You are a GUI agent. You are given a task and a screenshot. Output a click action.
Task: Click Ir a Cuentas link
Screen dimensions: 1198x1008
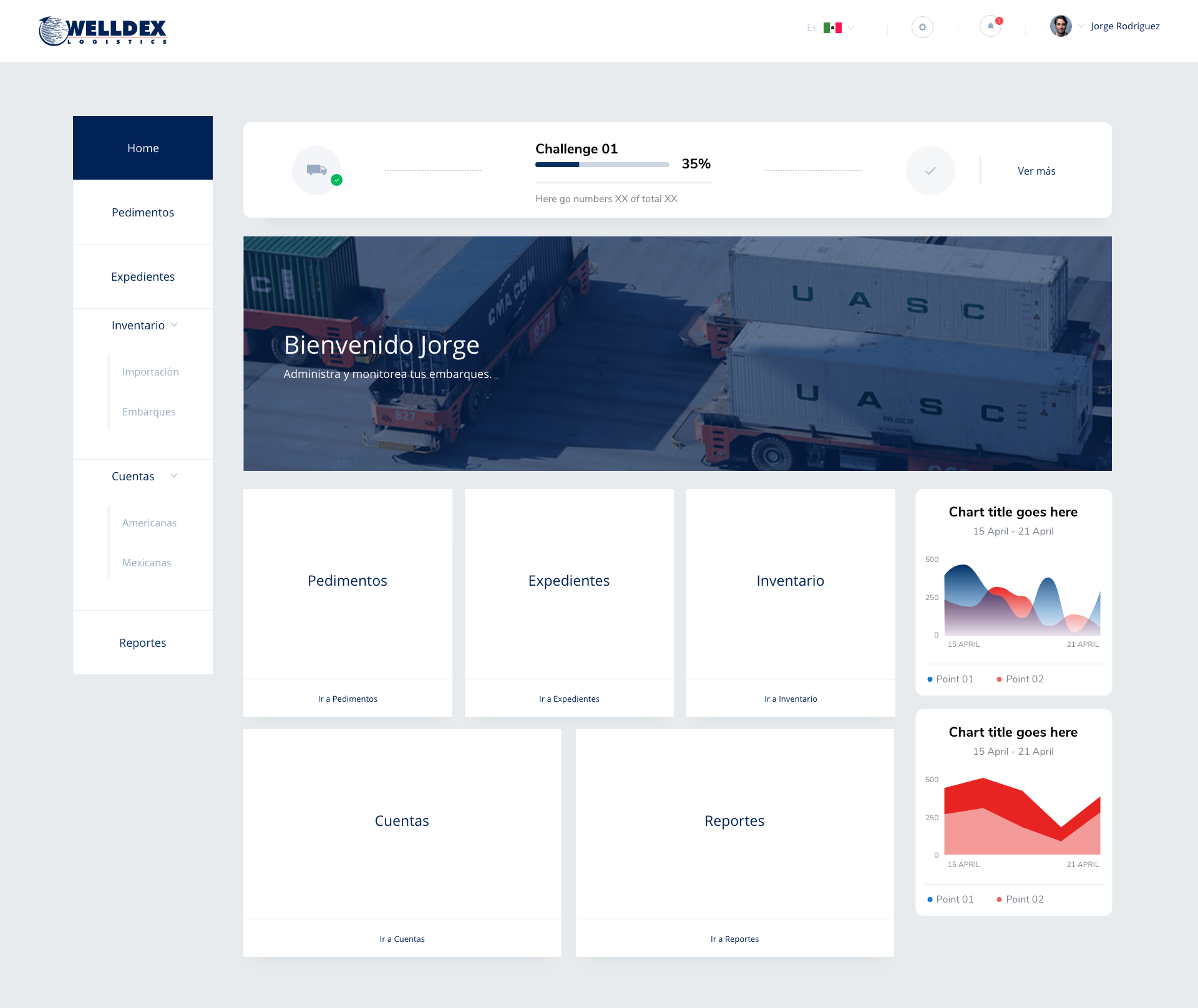(x=402, y=939)
